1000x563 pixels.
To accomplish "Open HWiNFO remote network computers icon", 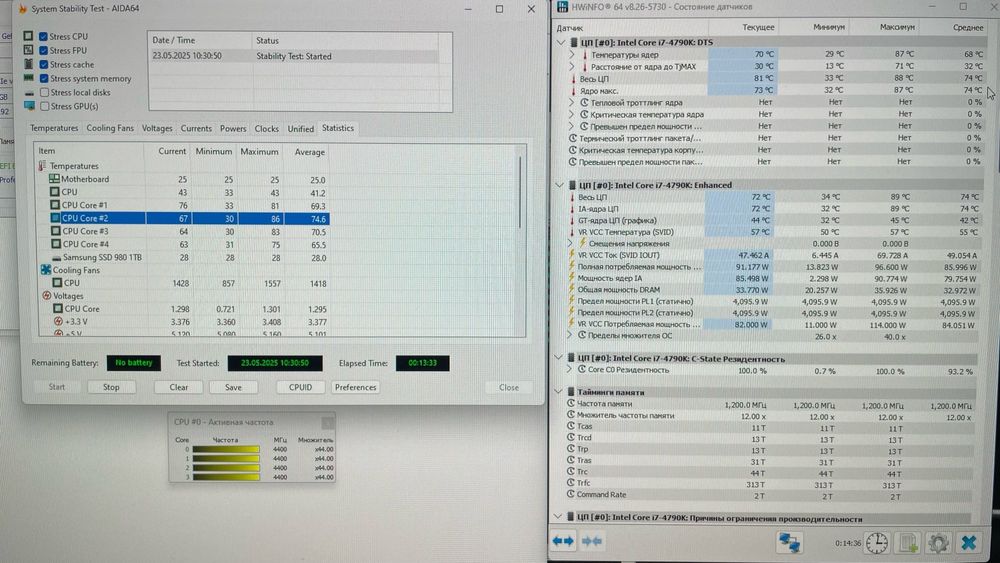I will [790, 542].
